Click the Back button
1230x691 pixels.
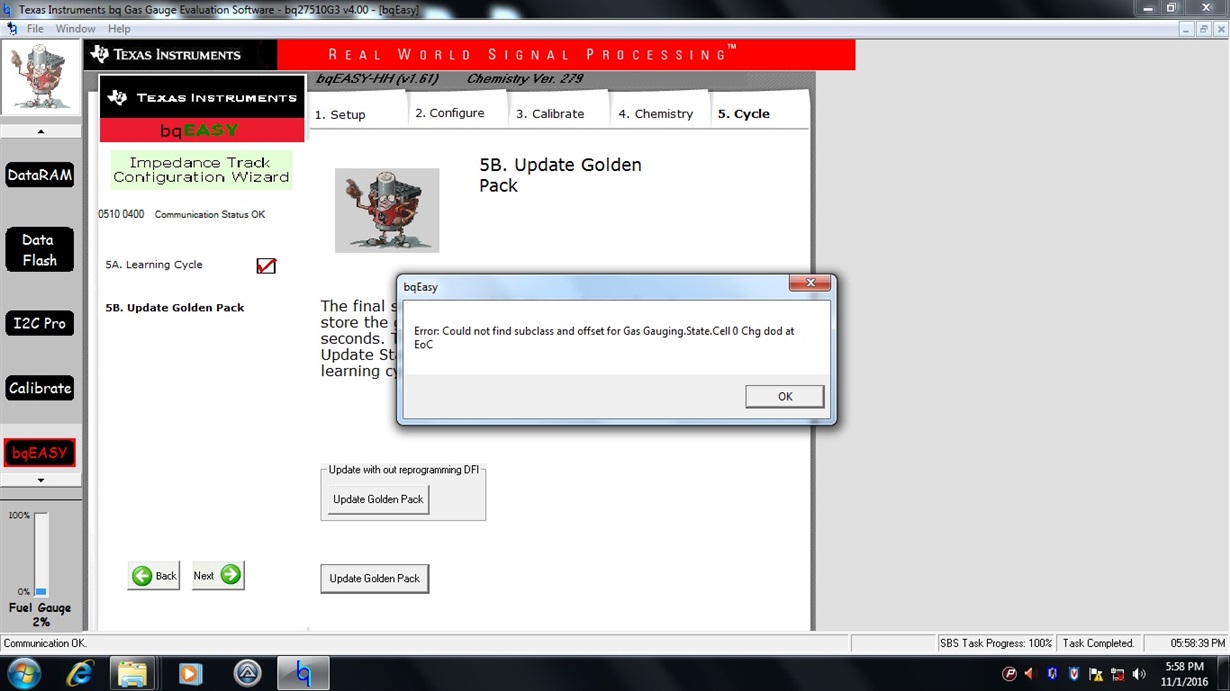[x=154, y=575]
